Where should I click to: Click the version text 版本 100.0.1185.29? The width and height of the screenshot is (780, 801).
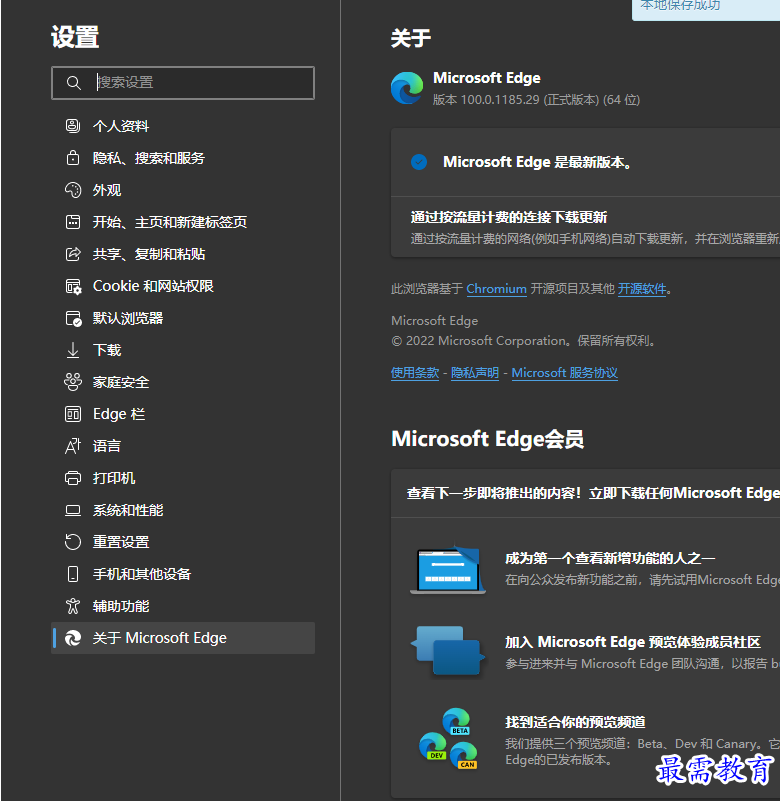click(x=536, y=100)
